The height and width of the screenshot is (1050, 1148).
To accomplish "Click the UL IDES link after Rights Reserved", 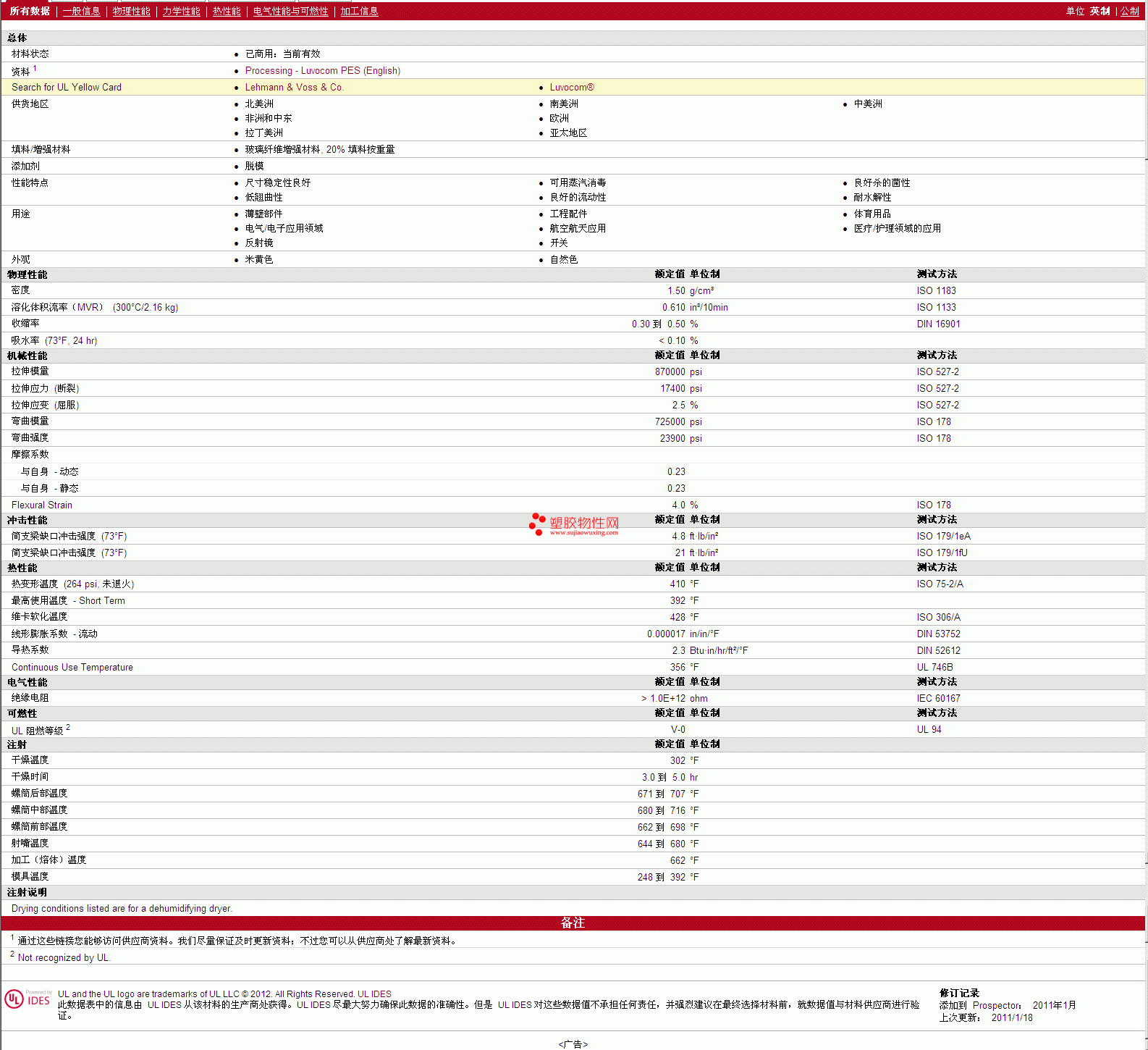I will click(374, 994).
